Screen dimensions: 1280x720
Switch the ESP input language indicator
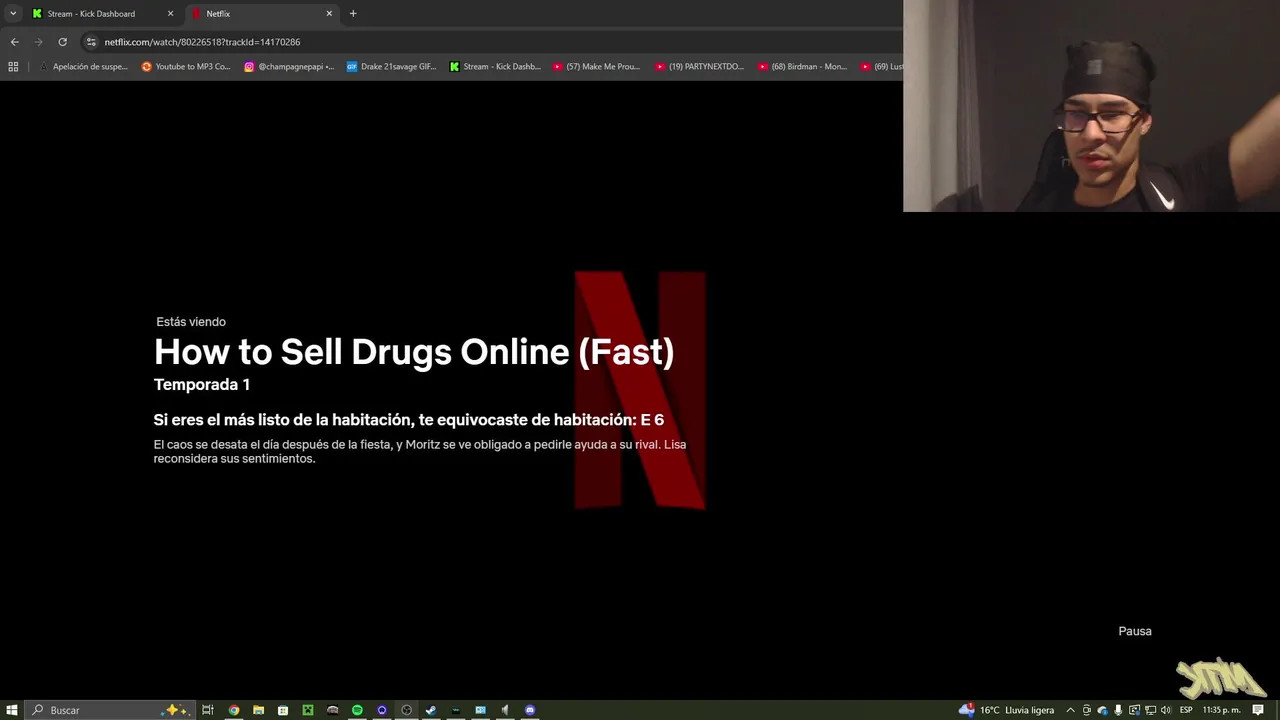point(1186,710)
